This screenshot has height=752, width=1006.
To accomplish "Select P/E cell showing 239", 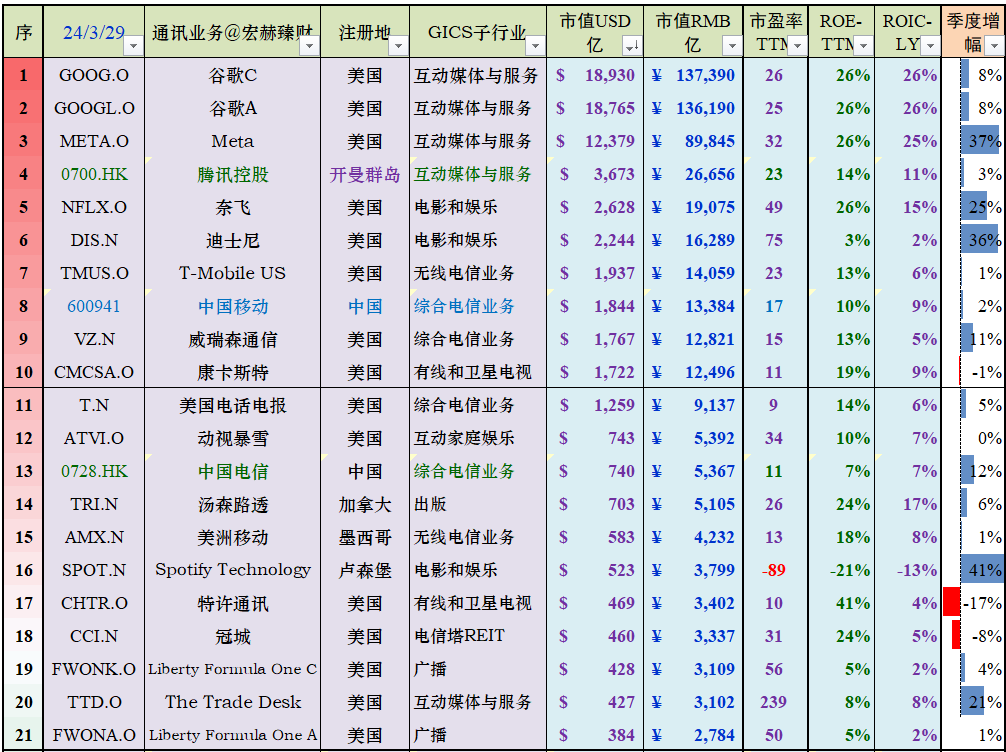I will 776,702.
